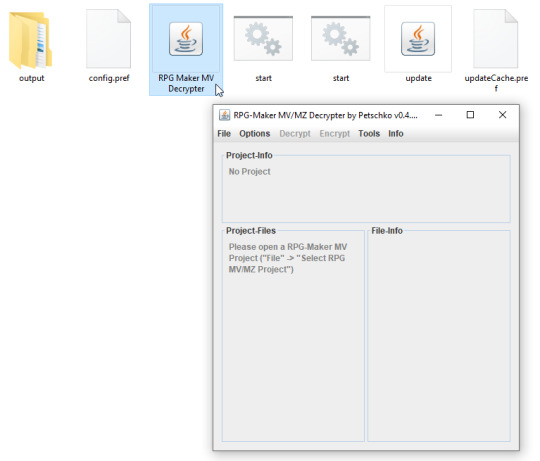Minimize the Decrypter window

[x=438, y=115]
